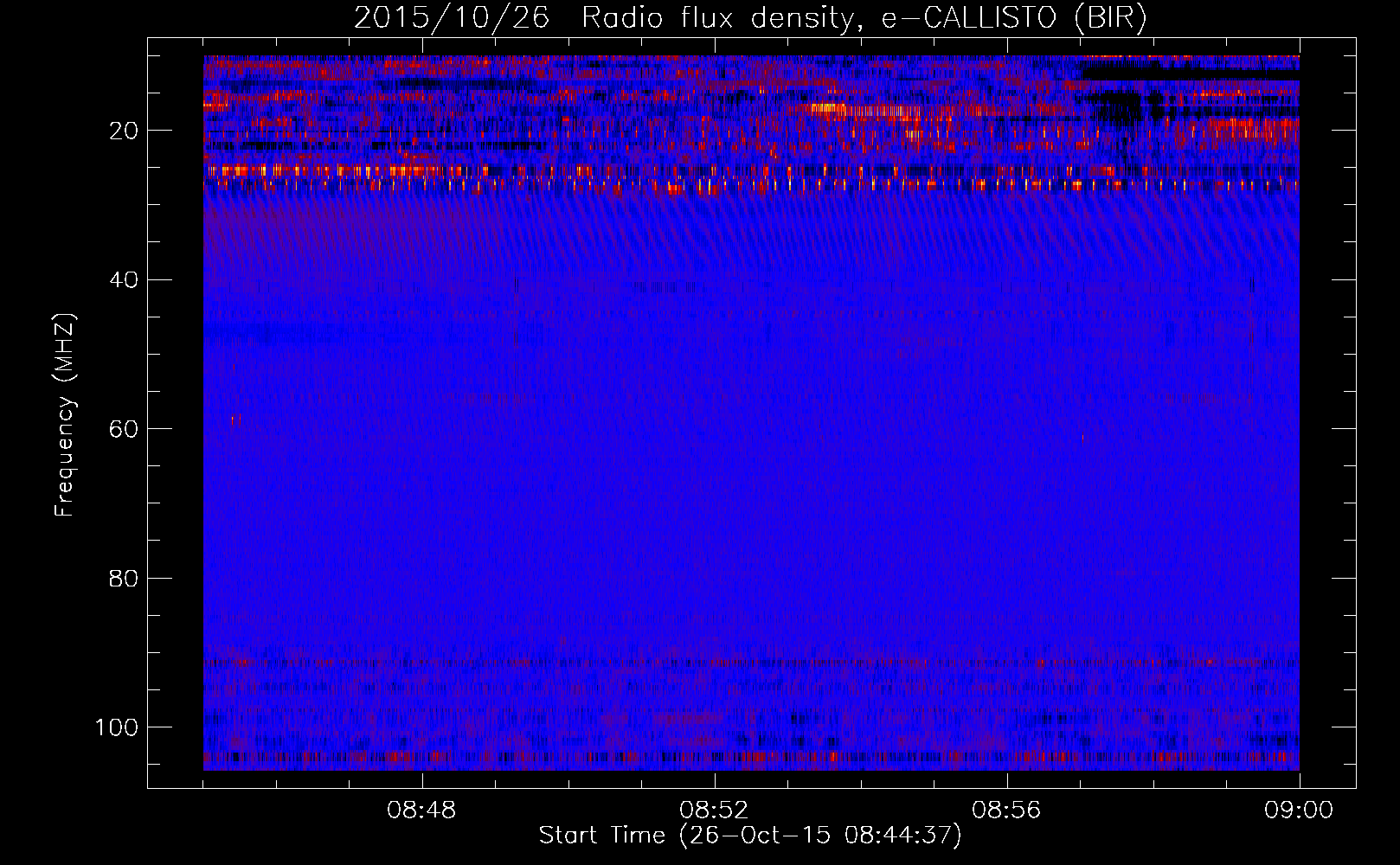Click the '100' frequency tick label
This screenshot has width=1400, height=865.
pos(117,727)
